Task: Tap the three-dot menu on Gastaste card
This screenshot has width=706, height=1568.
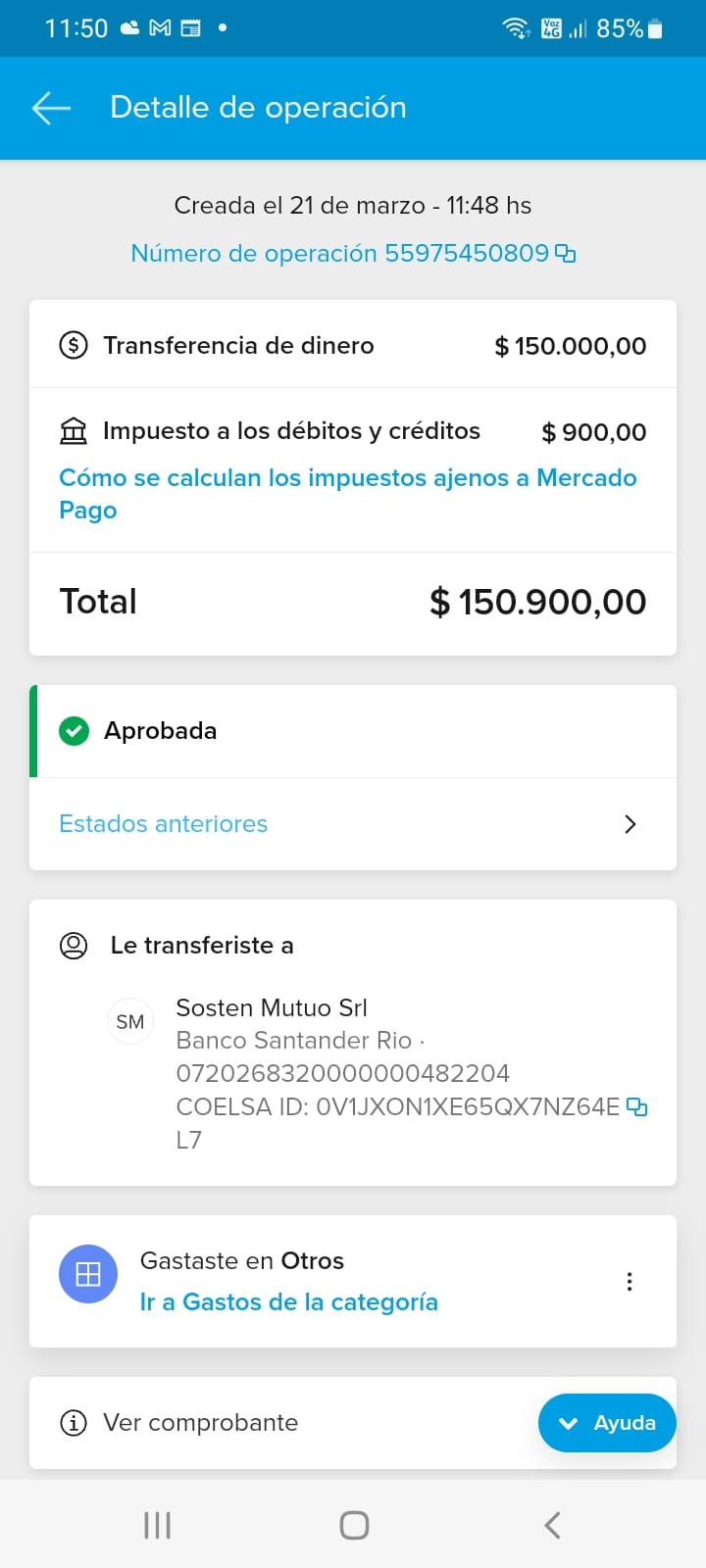Action: [630, 1282]
